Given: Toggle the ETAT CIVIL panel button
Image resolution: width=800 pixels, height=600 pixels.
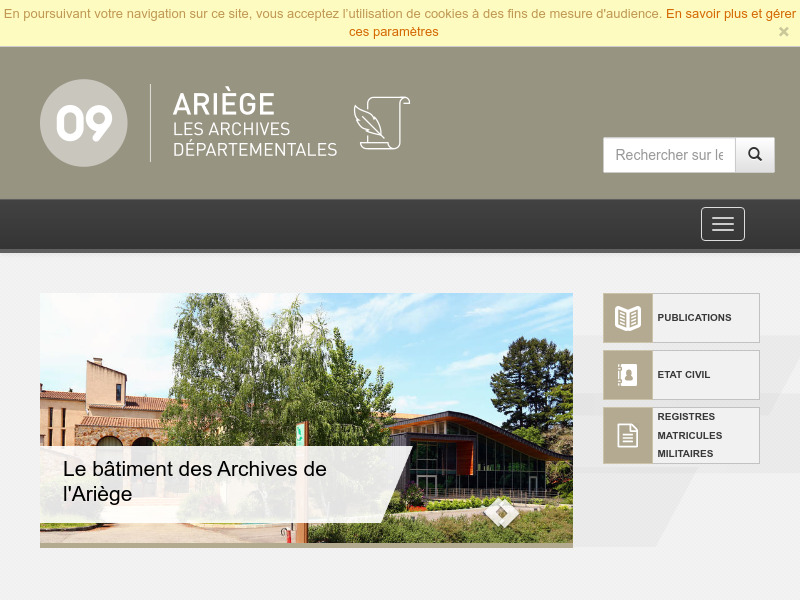Looking at the screenshot, I should [x=681, y=374].
